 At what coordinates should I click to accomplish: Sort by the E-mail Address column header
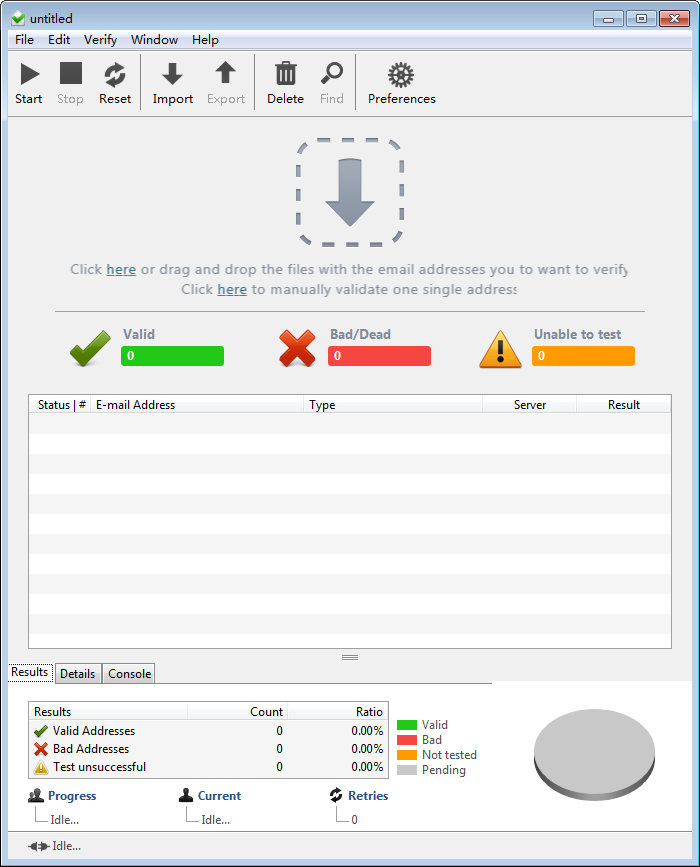click(196, 405)
